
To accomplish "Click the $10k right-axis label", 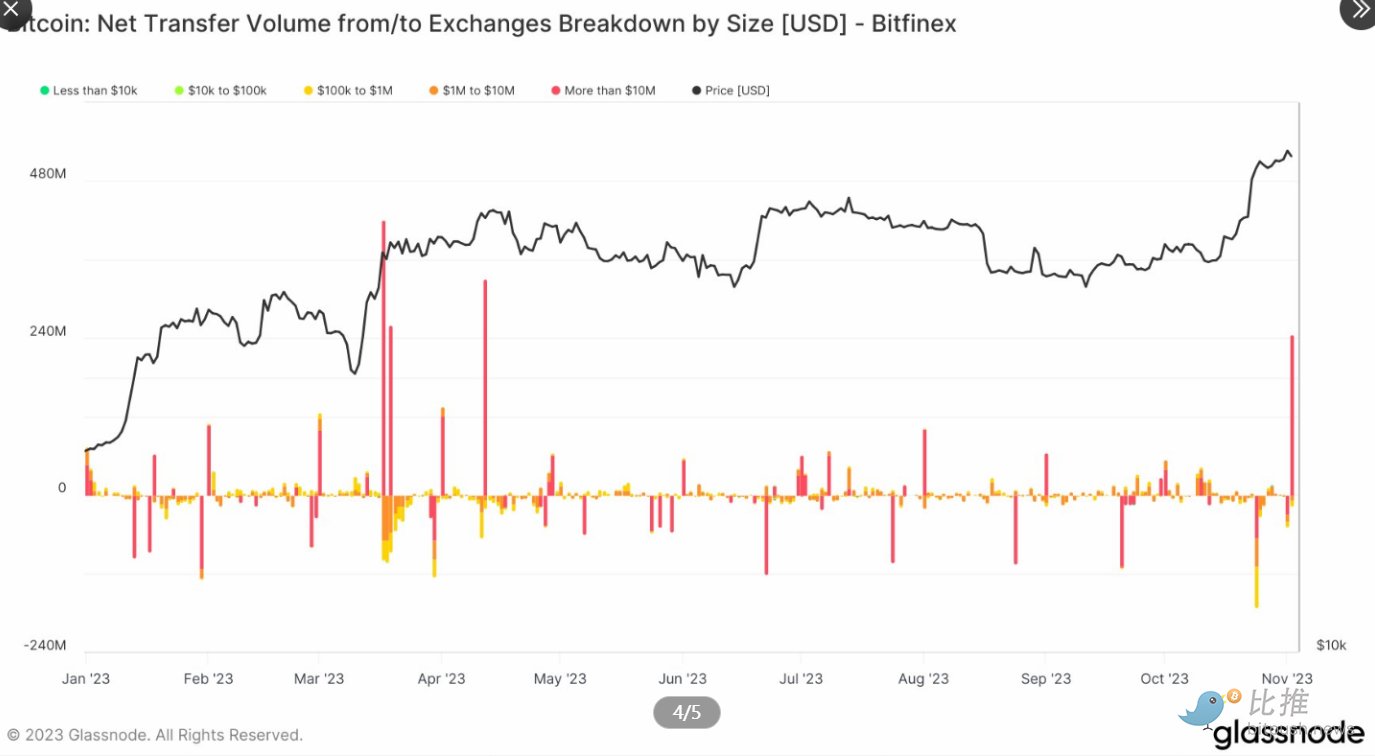I will [1330, 645].
